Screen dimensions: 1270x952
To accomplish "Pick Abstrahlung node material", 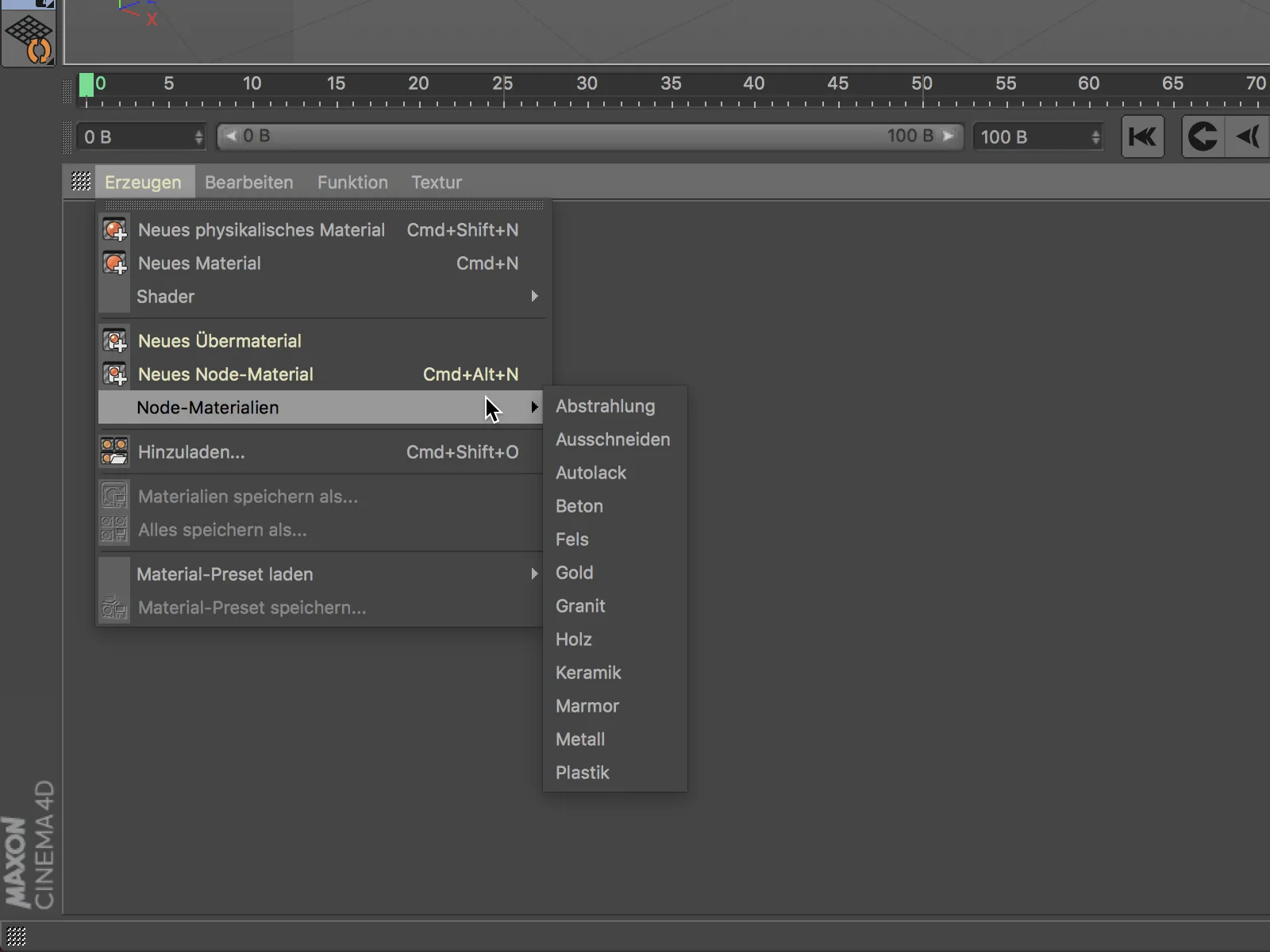I will tap(615, 406).
